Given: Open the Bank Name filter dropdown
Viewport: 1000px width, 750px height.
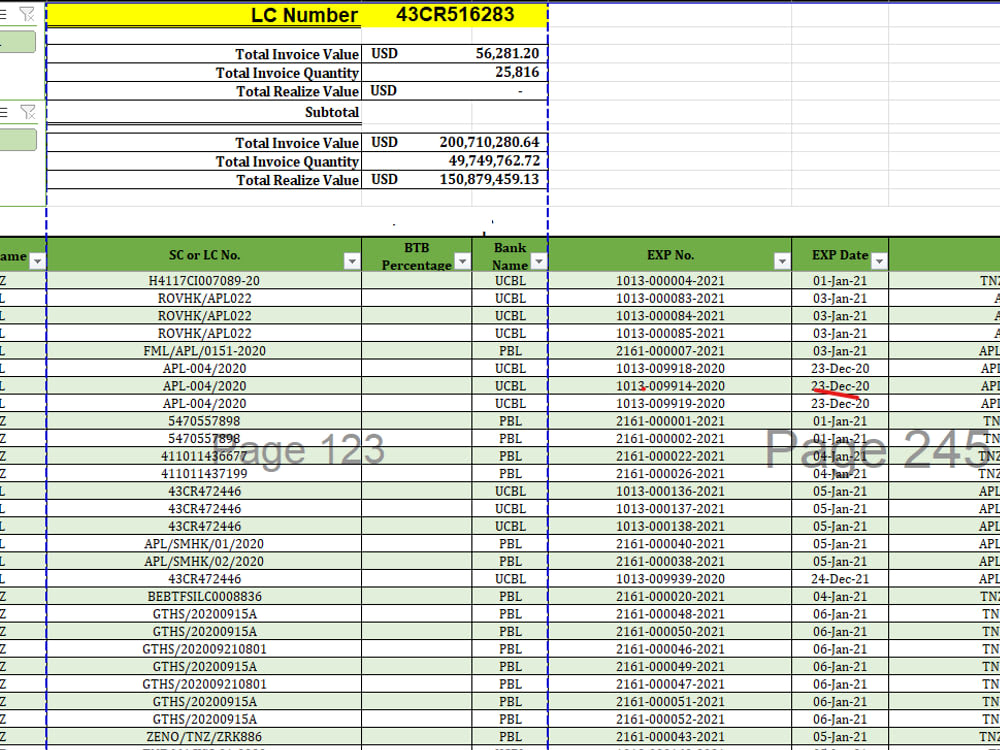Looking at the screenshot, I should pos(539,261).
